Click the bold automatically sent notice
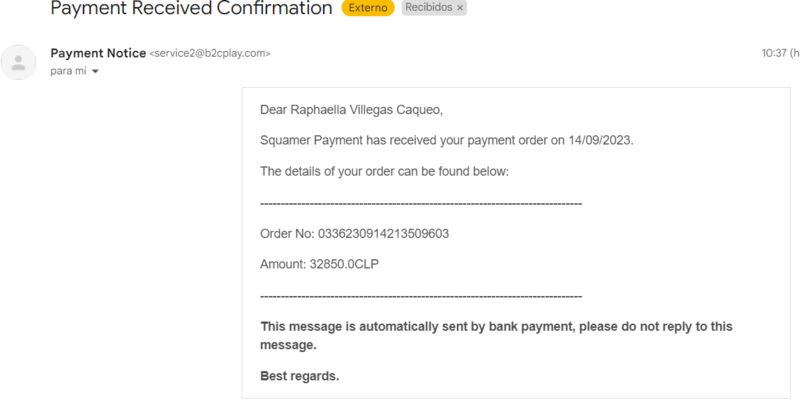This screenshot has width=800, height=403. pyautogui.click(x=496, y=336)
